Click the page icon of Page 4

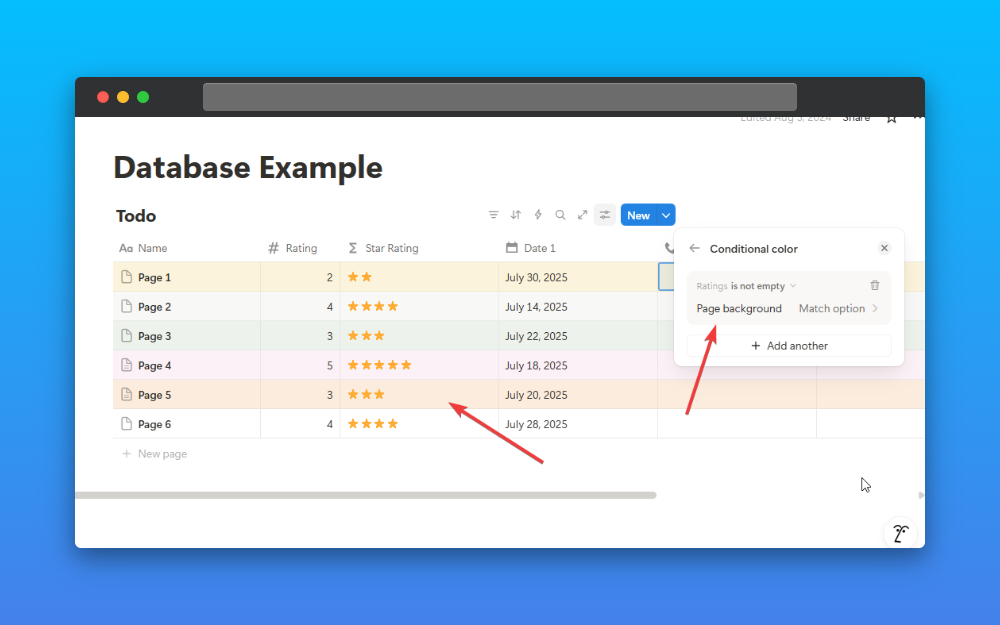point(126,365)
